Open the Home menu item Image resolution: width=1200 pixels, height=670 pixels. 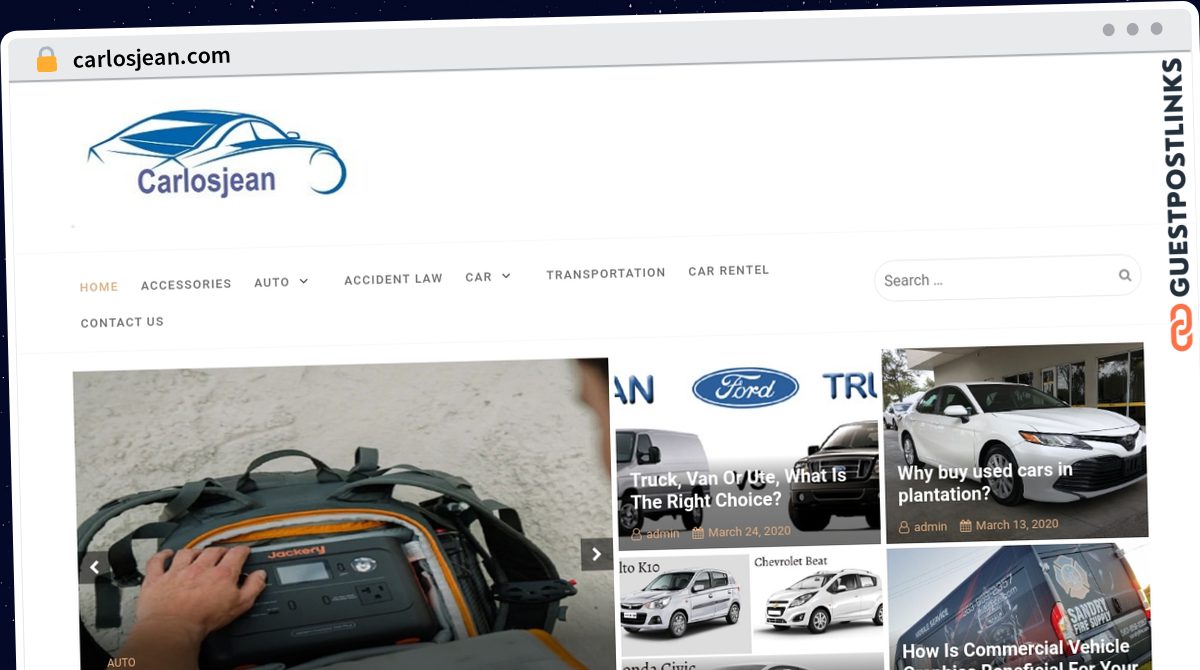click(x=99, y=287)
